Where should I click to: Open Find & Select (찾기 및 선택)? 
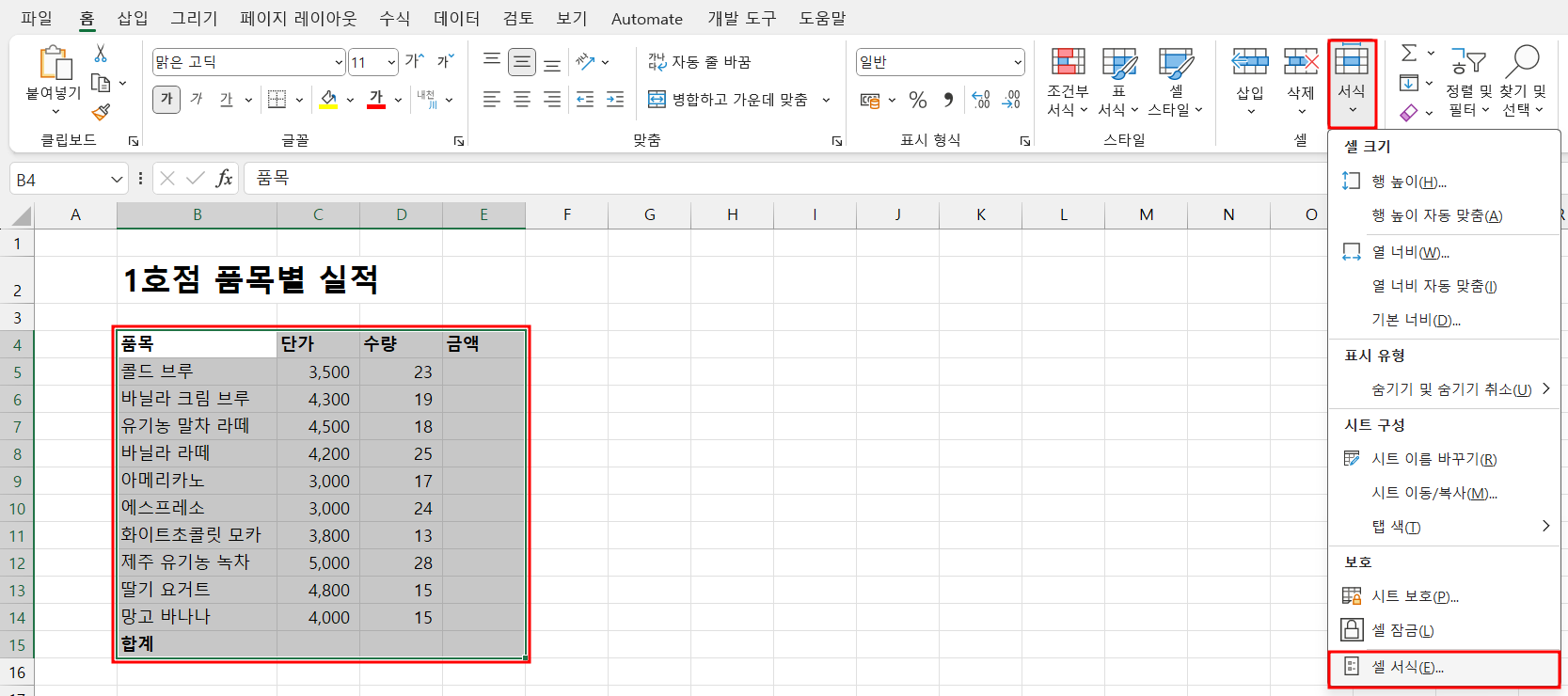pyautogui.click(x=1523, y=83)
